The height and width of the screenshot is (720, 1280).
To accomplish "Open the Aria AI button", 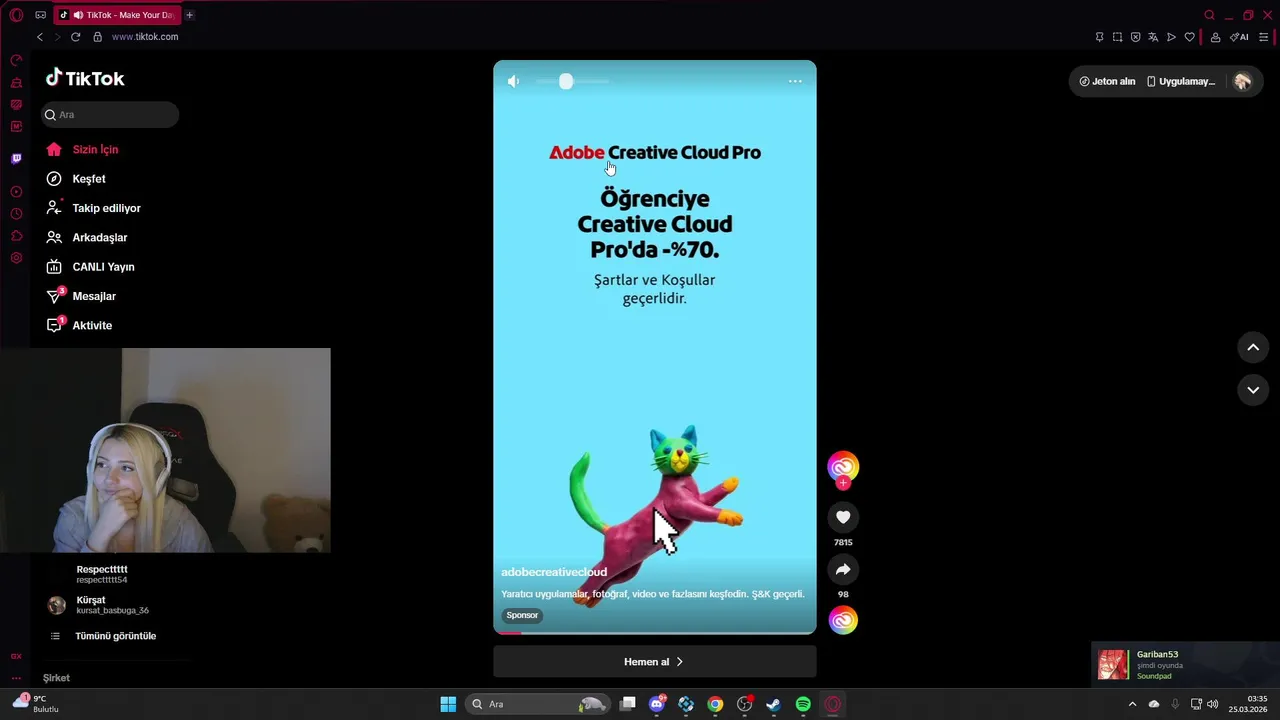I will [1239, 37].
